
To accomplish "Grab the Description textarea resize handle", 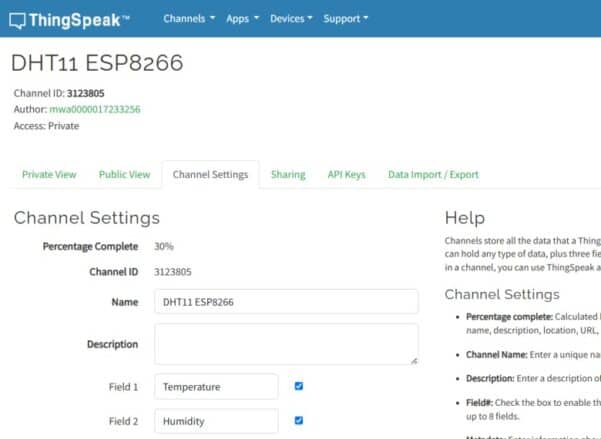I will click(414, 361).
